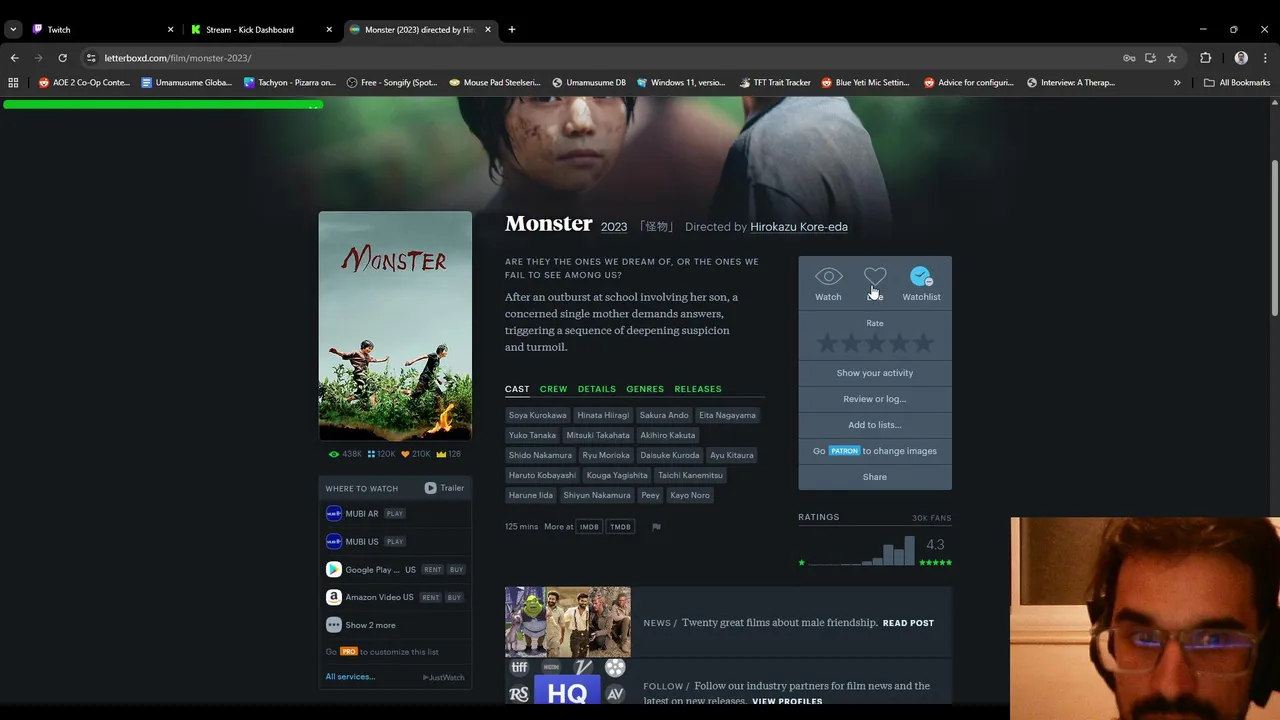Image resolution: width=1280 pixels, height=720 pixels.
Task: Set a rating on the Rate stars
Action: pos(875,343)
